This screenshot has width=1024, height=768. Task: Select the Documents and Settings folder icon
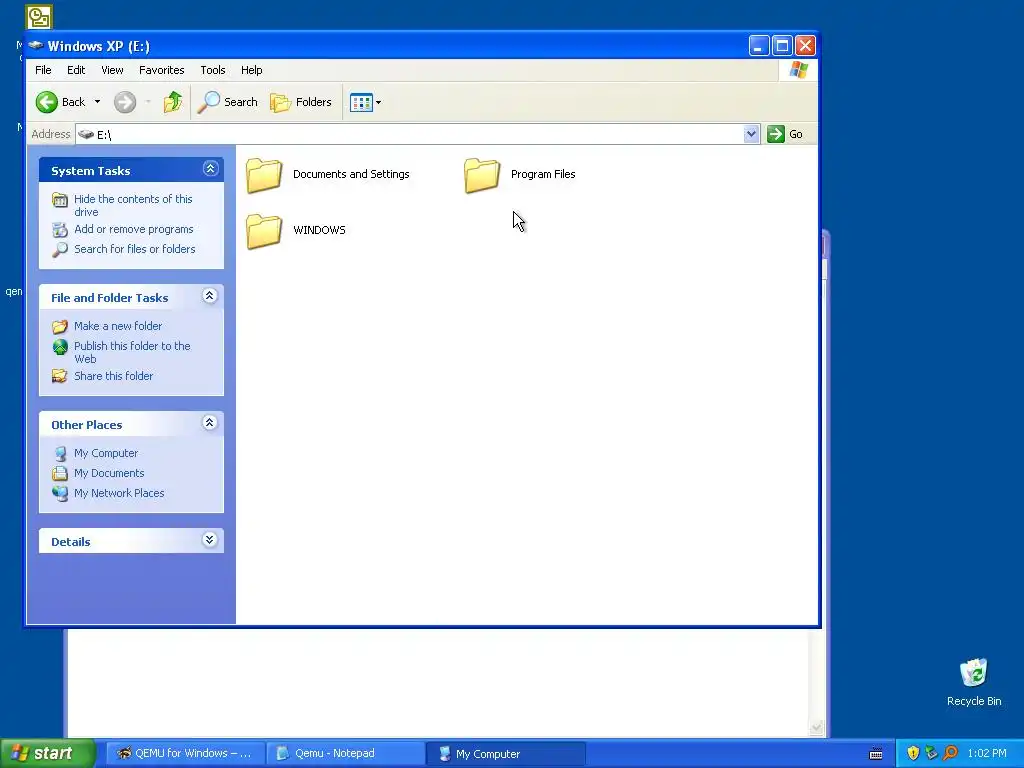pos(264,175)
